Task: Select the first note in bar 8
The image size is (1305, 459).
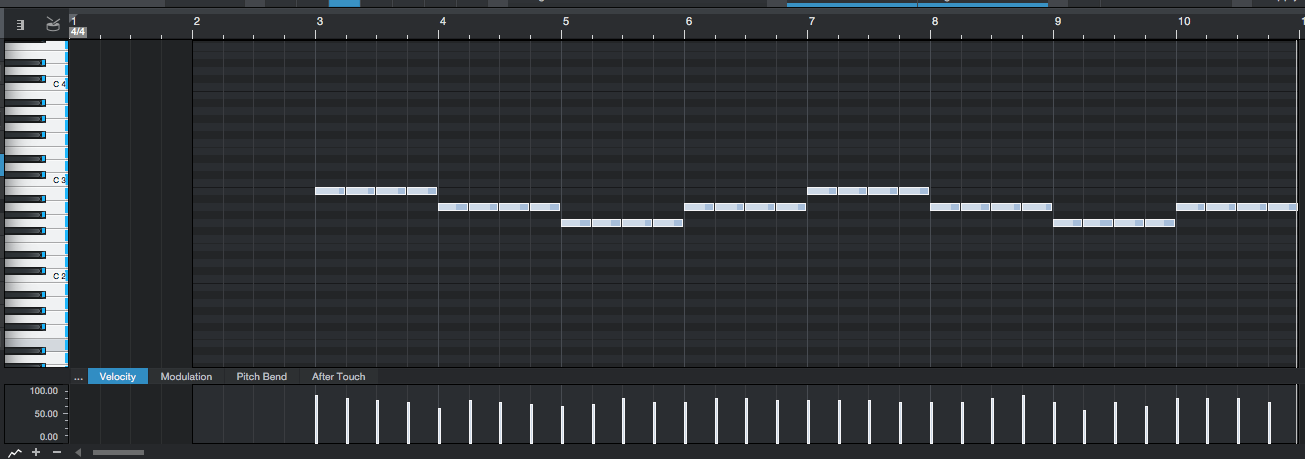Action: pyautogui.click(x=945, y=207)
